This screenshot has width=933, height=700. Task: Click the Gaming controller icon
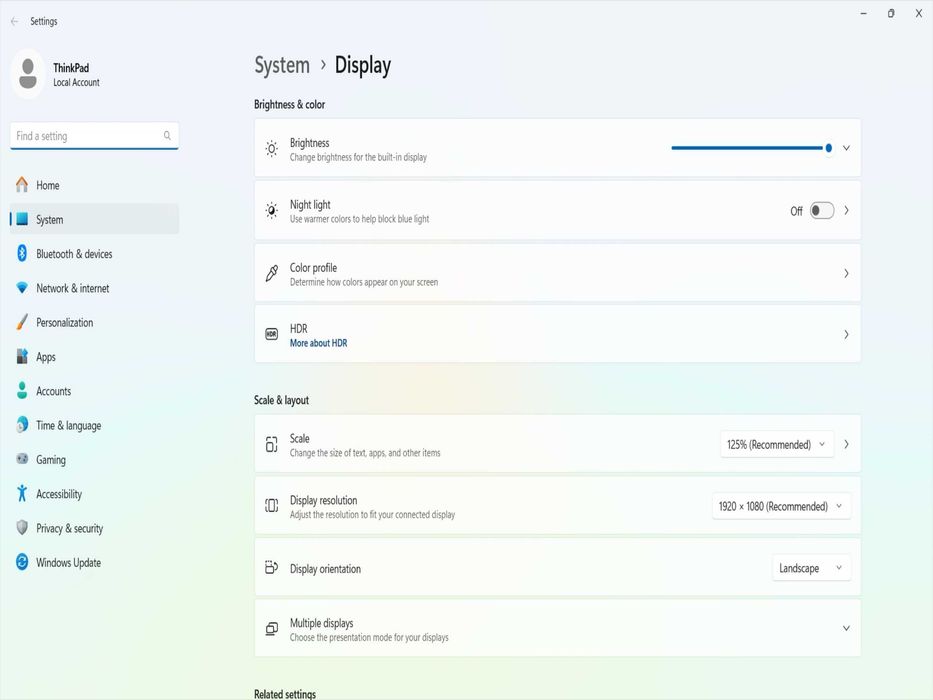click(x=22, y=459)
